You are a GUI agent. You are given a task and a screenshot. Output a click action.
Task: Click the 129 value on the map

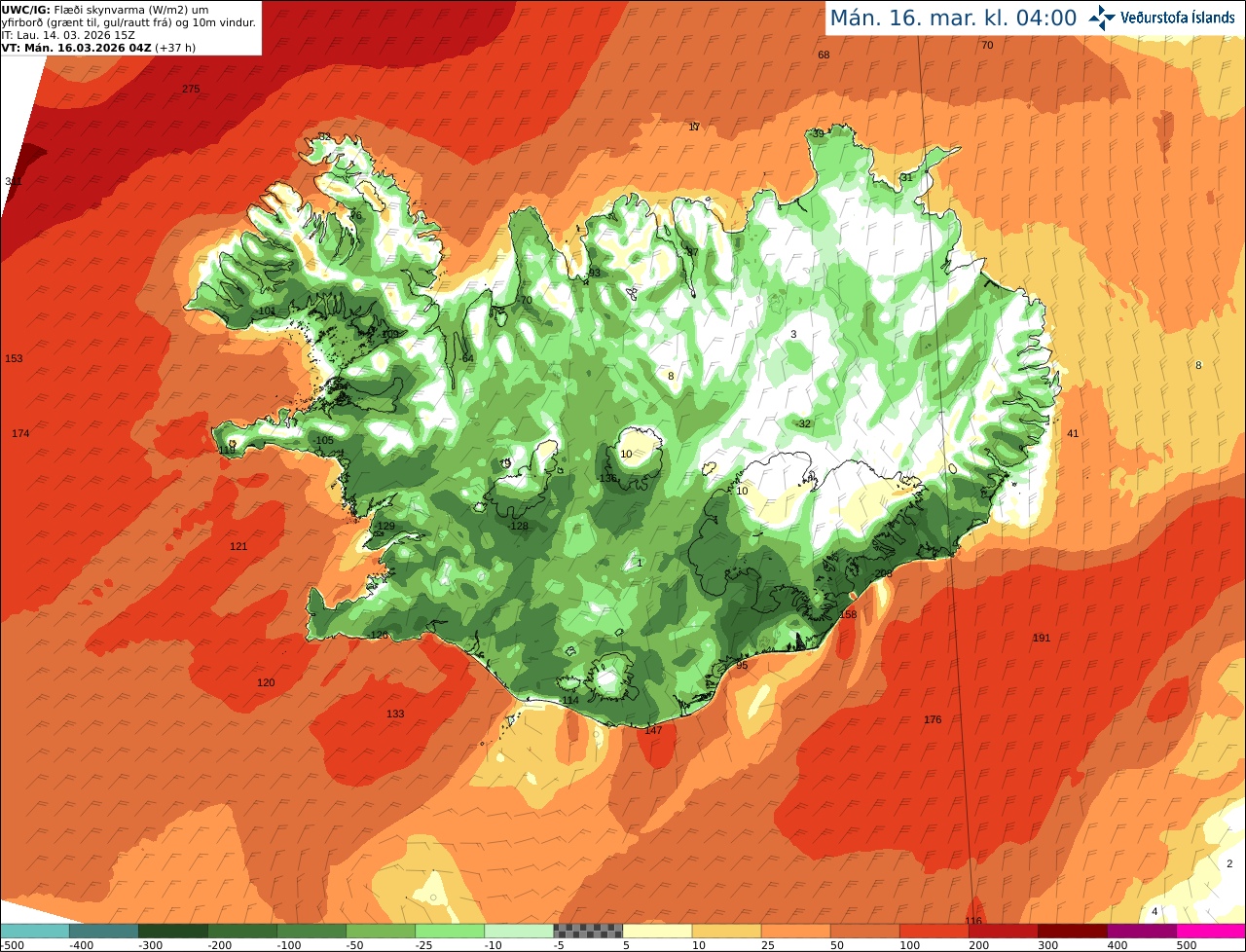click(x=386, y=527)
